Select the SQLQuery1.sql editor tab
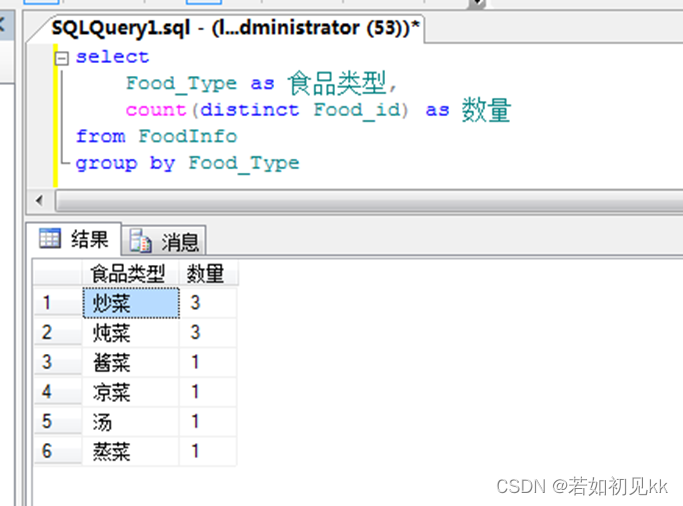The width and height of the screenshot is (683, 506). pyautogui.click(x=235, y=28)
